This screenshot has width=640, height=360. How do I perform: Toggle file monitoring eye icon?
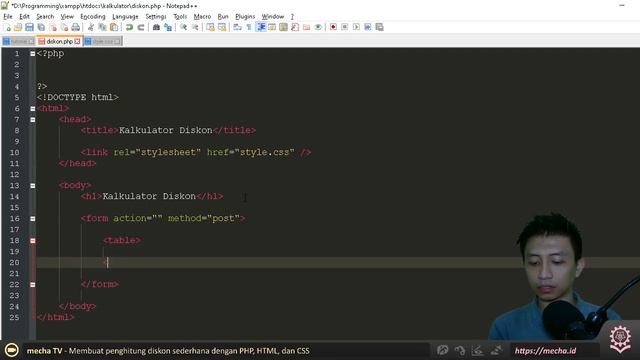(318, 27)
